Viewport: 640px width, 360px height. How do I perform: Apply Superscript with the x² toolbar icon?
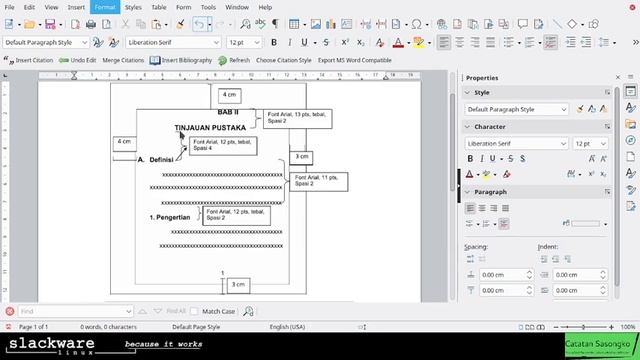tap(345, 42)
